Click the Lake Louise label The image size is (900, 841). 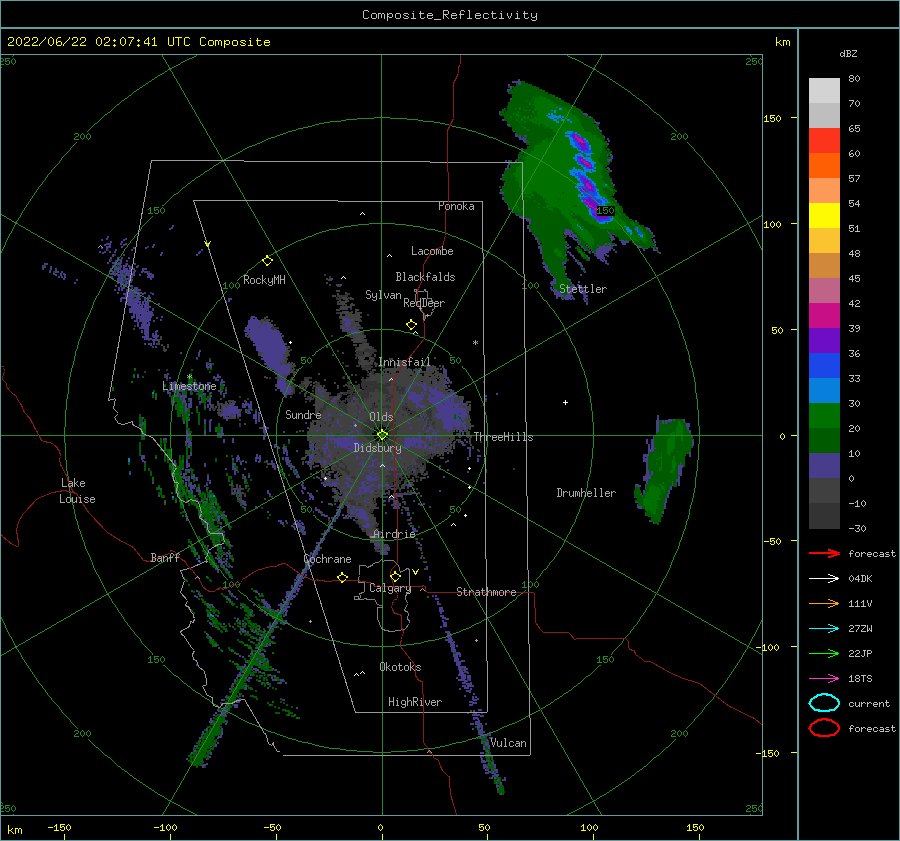(x=77, y=491)
